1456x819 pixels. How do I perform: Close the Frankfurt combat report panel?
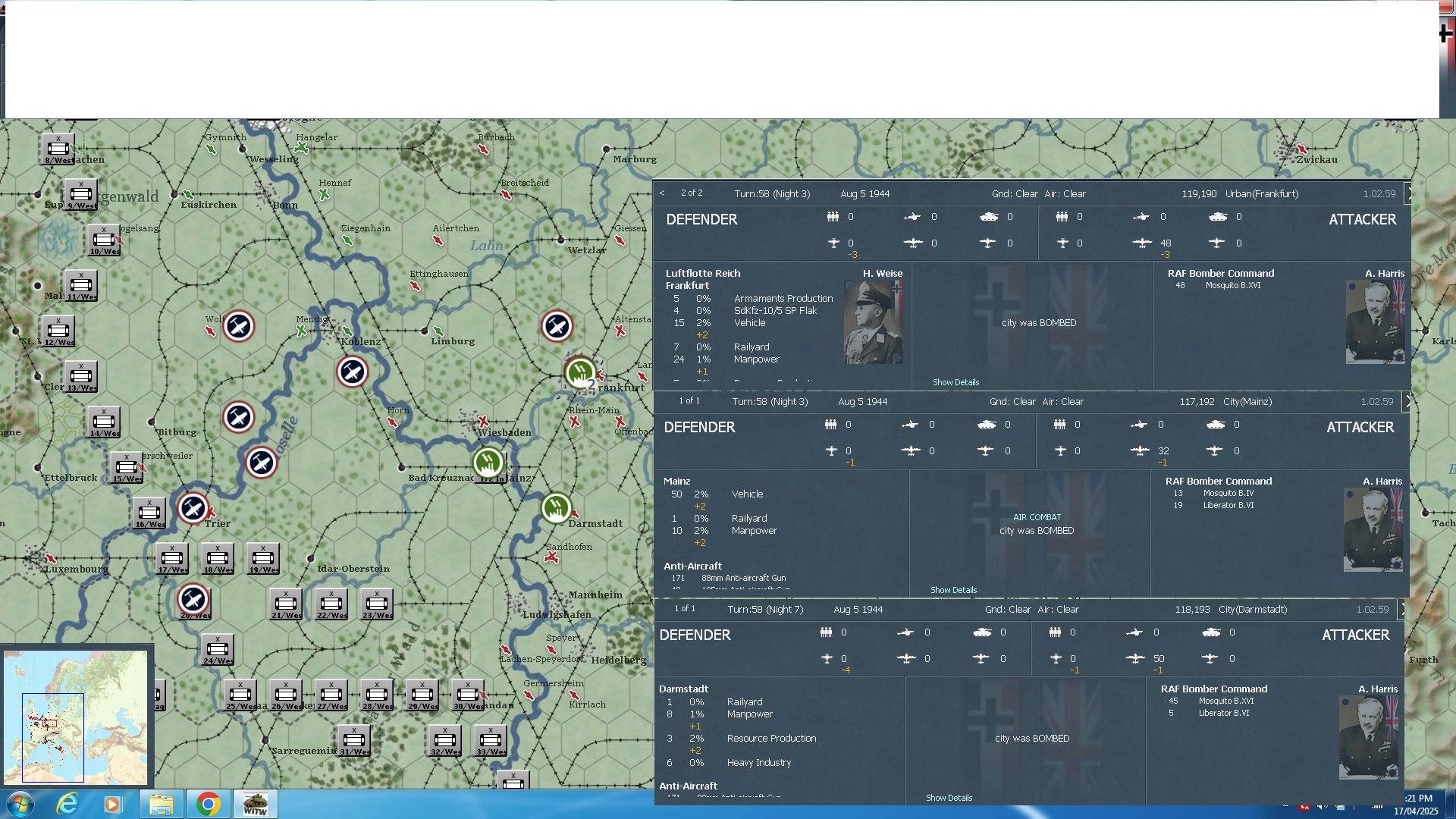click(x=1408, y=193)
